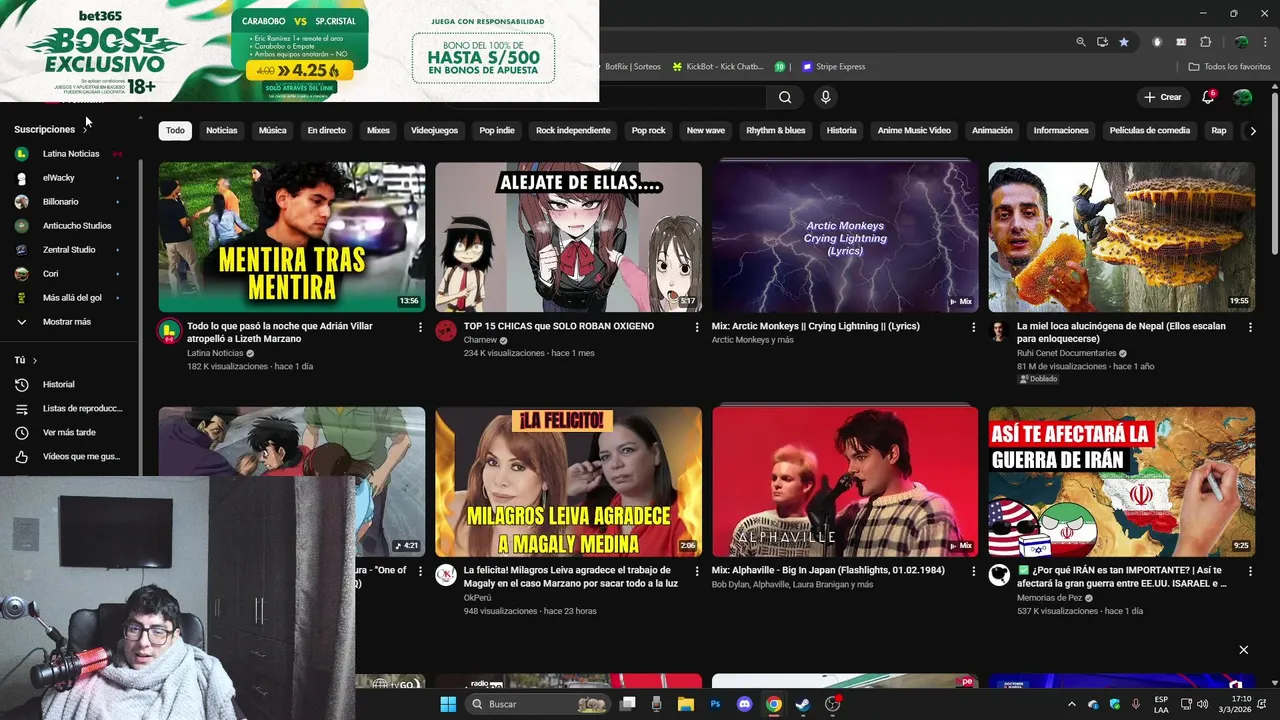Open GUERRA DE IRÁN video thumbnail
Screen dimensions: 1280x720
pos(1121,481)
